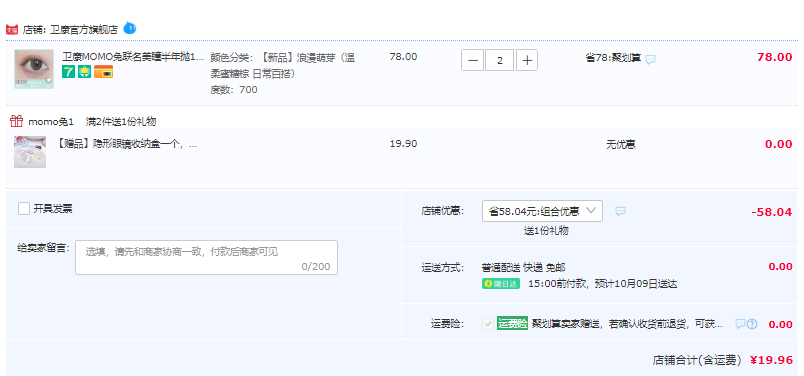
Task: Click the red 78.00 product subtotal
Action: tap(775, 57)
